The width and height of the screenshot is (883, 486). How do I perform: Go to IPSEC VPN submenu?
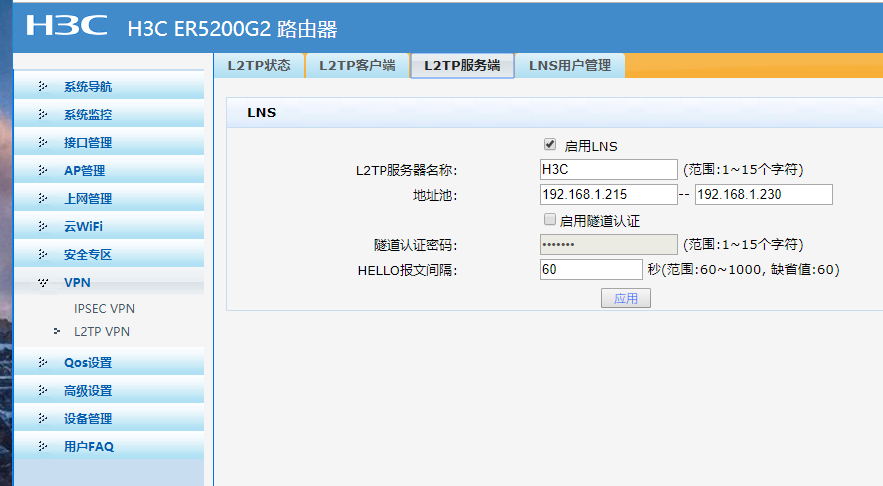(x=104, y=309)
